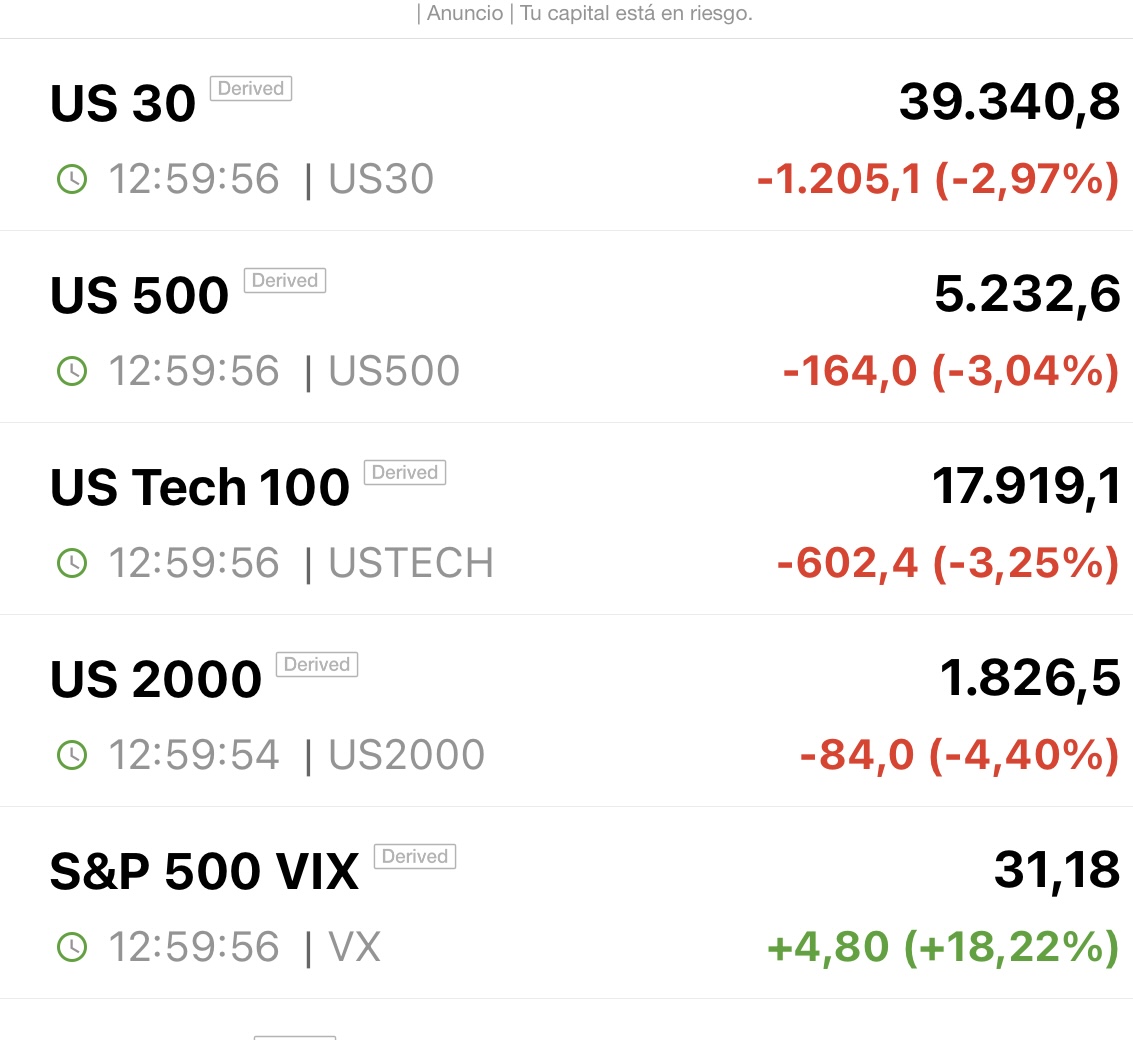1133x1040 pixels.
Task: Click the Derived tag next to US 2000
Action: (316, 664)
